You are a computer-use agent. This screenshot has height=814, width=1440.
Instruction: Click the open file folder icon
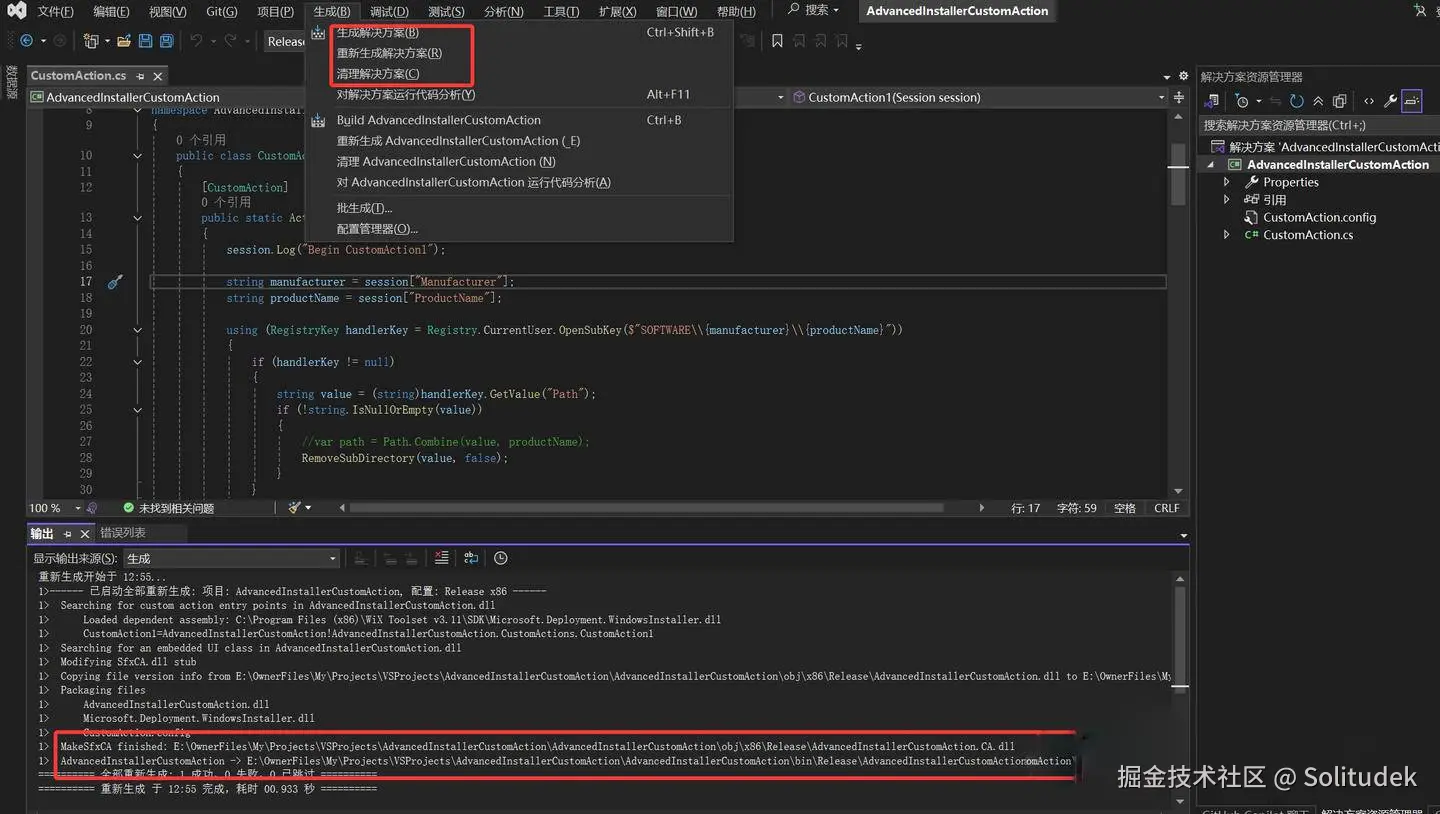(124, 41)
